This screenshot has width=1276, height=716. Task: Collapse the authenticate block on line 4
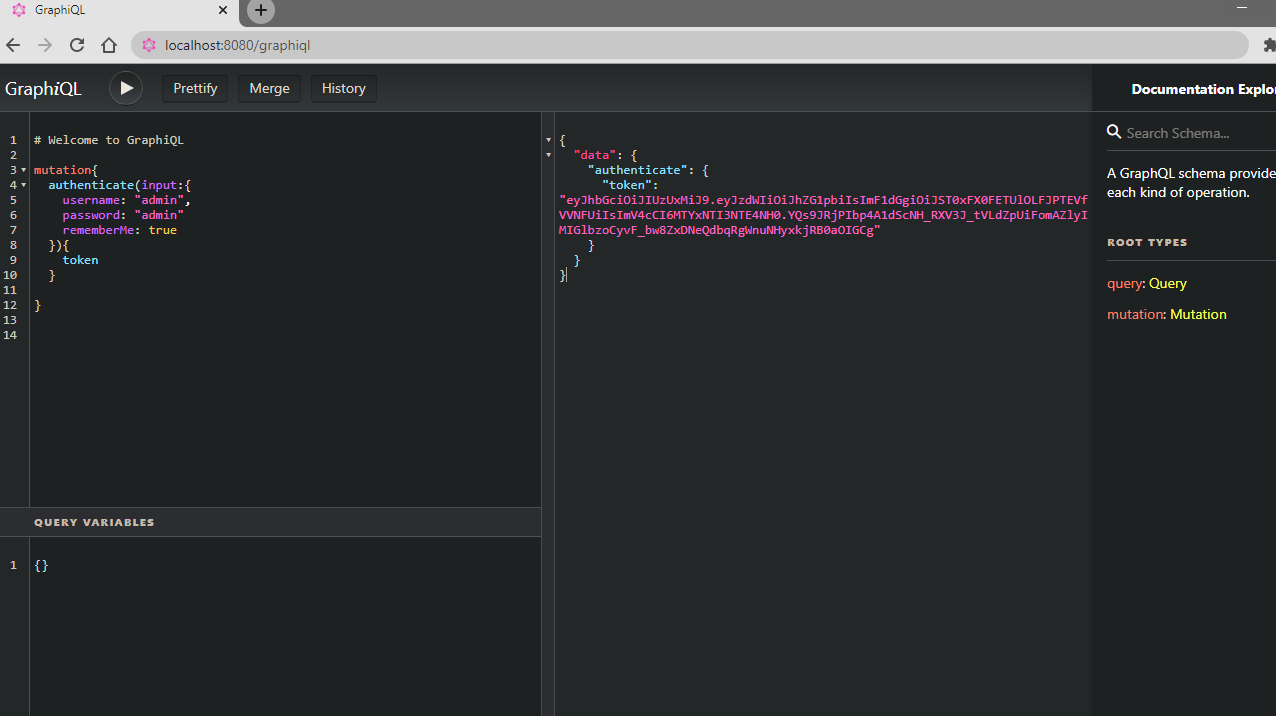pos(23,185)
